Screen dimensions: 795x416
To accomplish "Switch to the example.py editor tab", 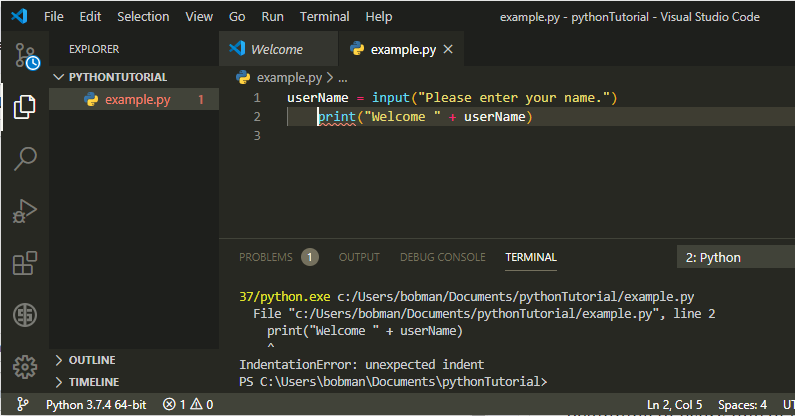I will tap(401, 49).
